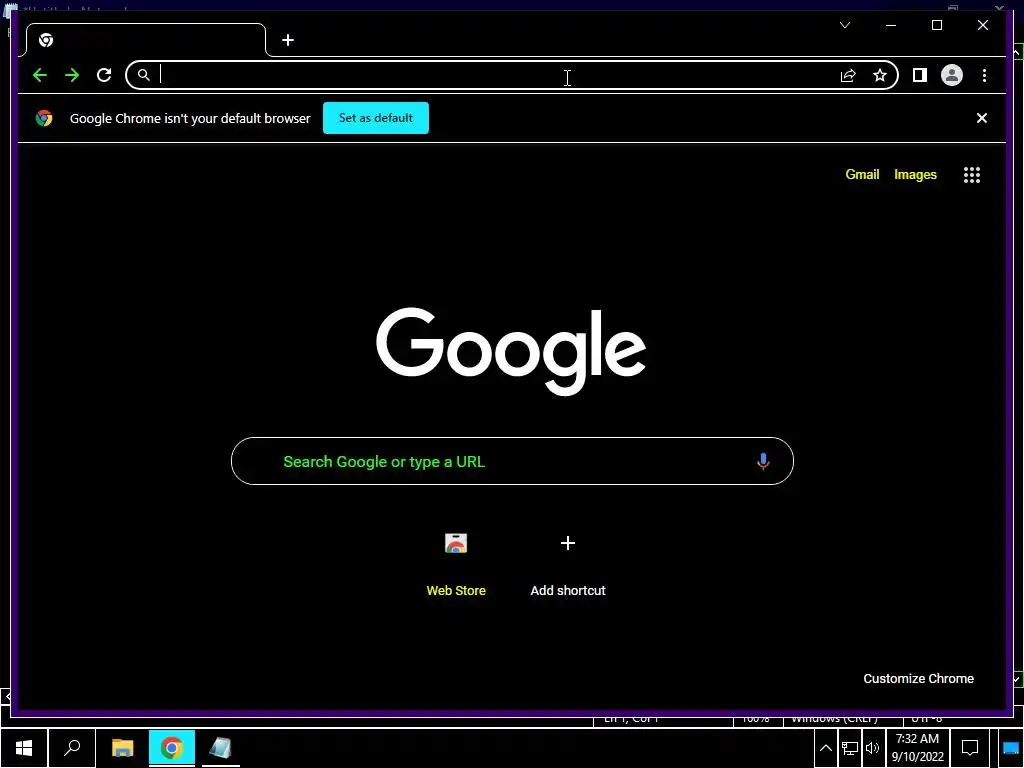Minimize the Chrome window
This screenshot has width=1024, height=768.
[891, 25]
